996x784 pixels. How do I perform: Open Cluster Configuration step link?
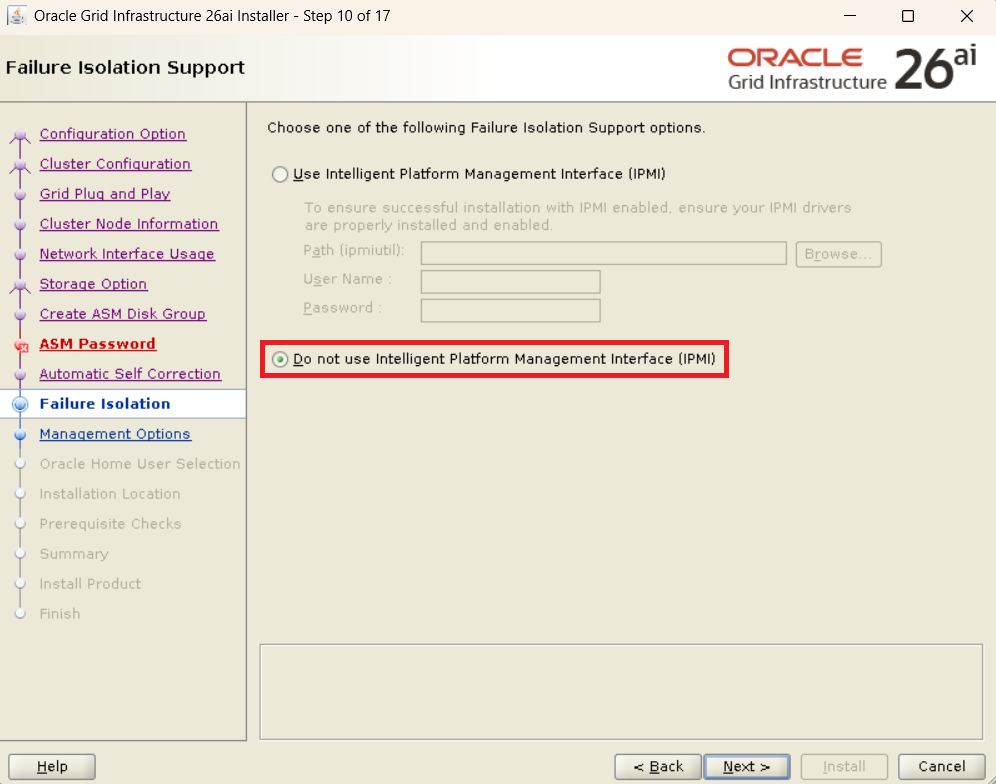[115, 164]
